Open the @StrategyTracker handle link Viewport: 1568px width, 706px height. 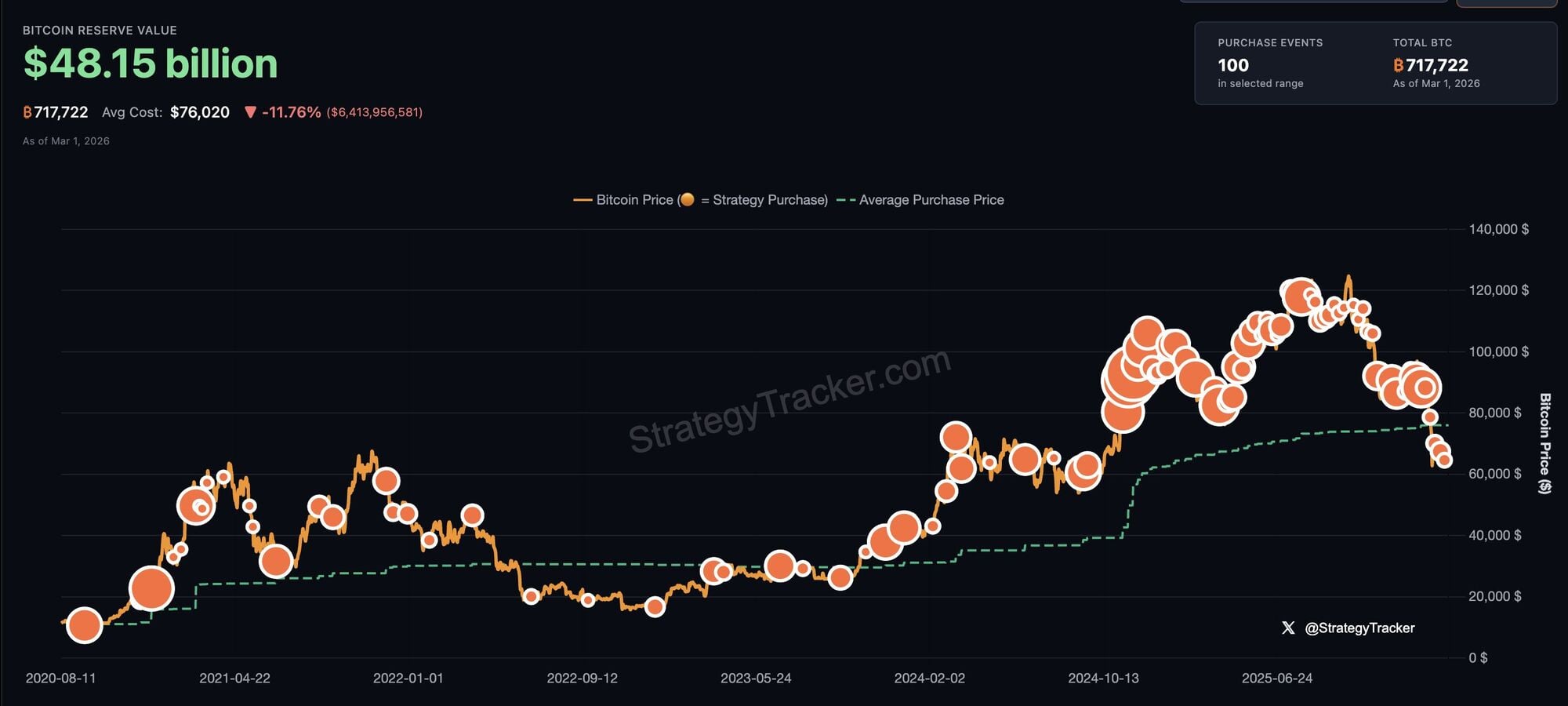pos(1359,628)
